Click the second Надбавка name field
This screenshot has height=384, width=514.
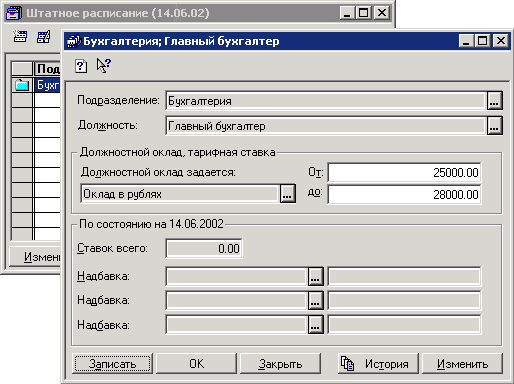tap(236, 301)
